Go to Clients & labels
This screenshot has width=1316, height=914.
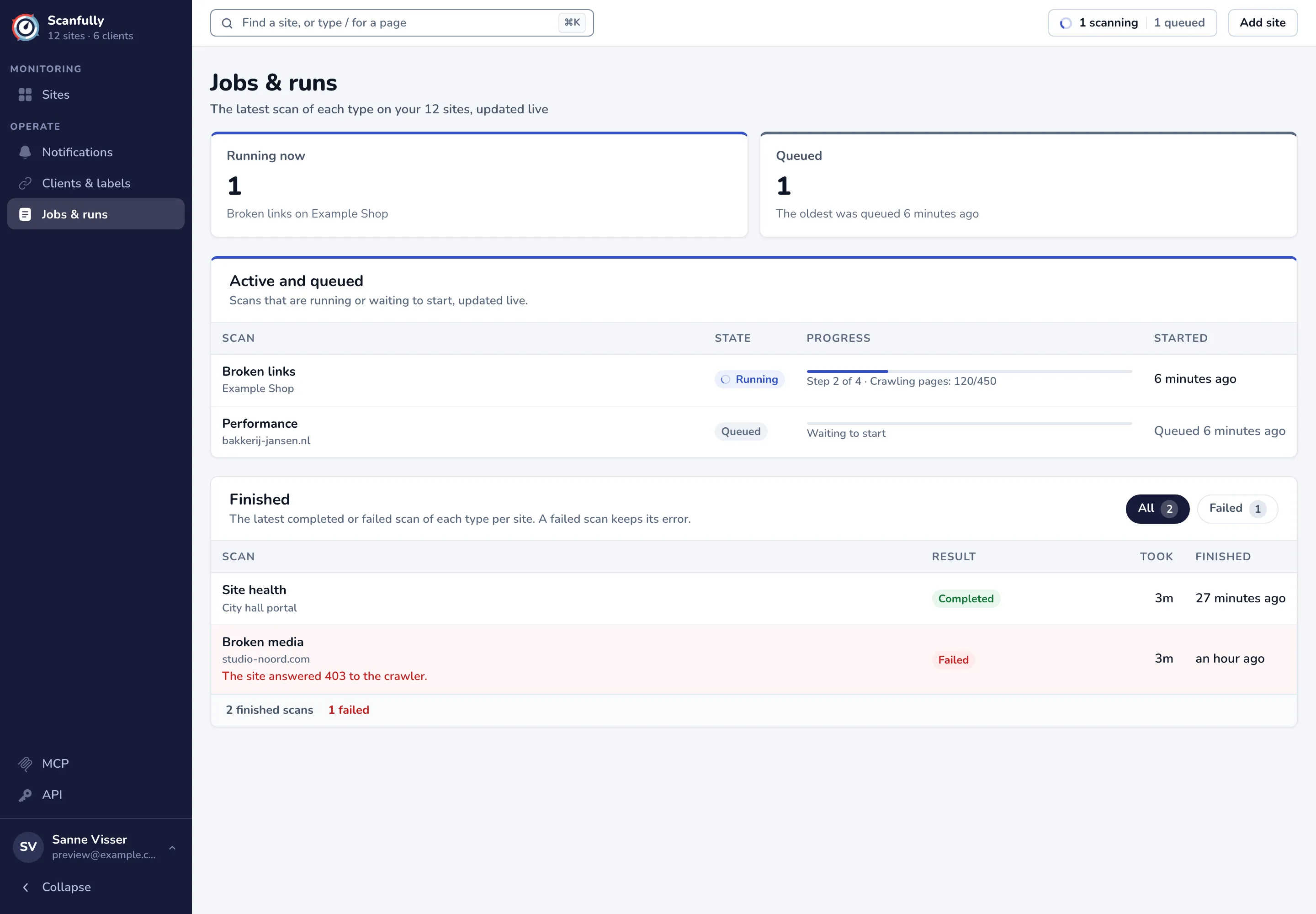96,183
